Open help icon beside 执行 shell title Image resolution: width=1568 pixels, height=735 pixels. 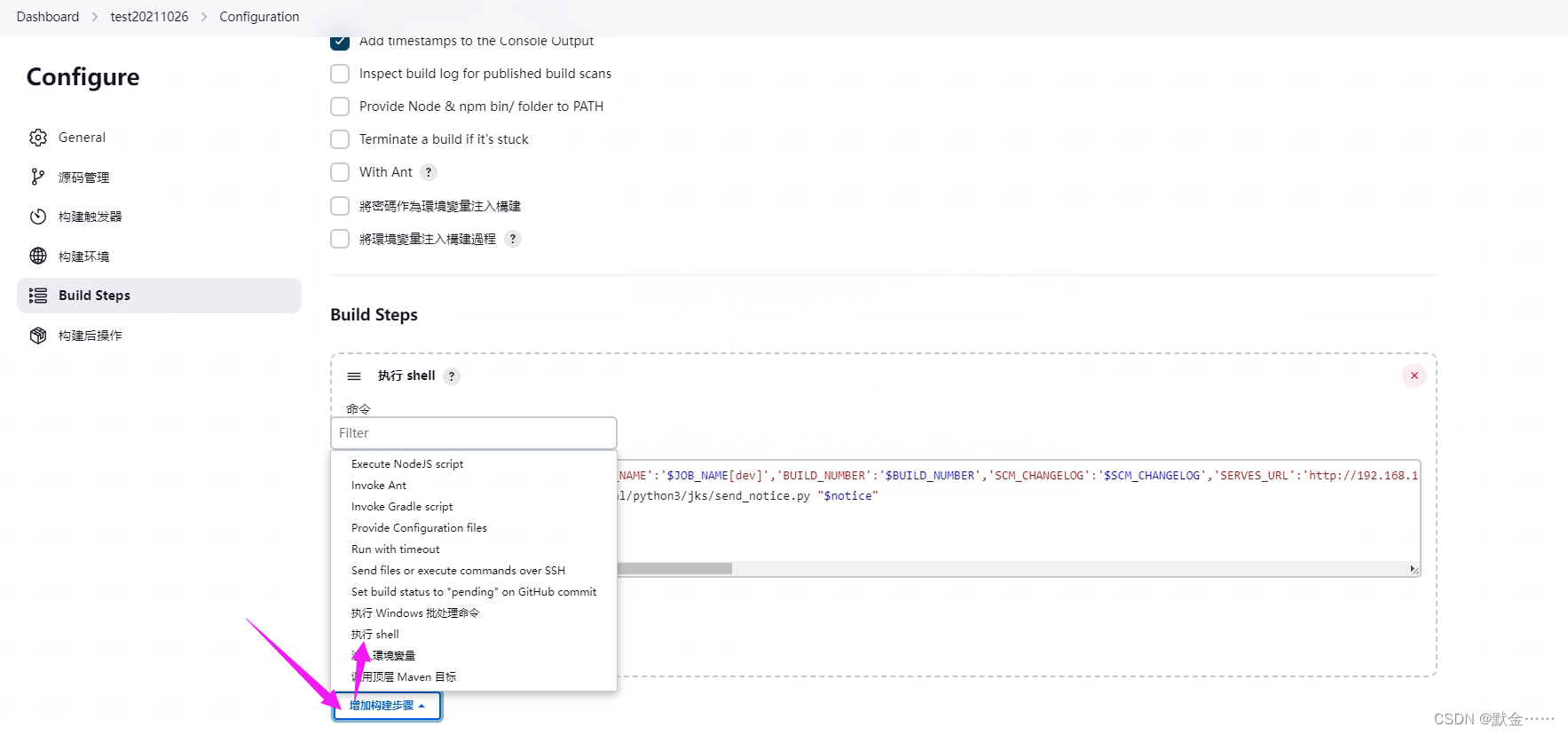tap(452, 376)
